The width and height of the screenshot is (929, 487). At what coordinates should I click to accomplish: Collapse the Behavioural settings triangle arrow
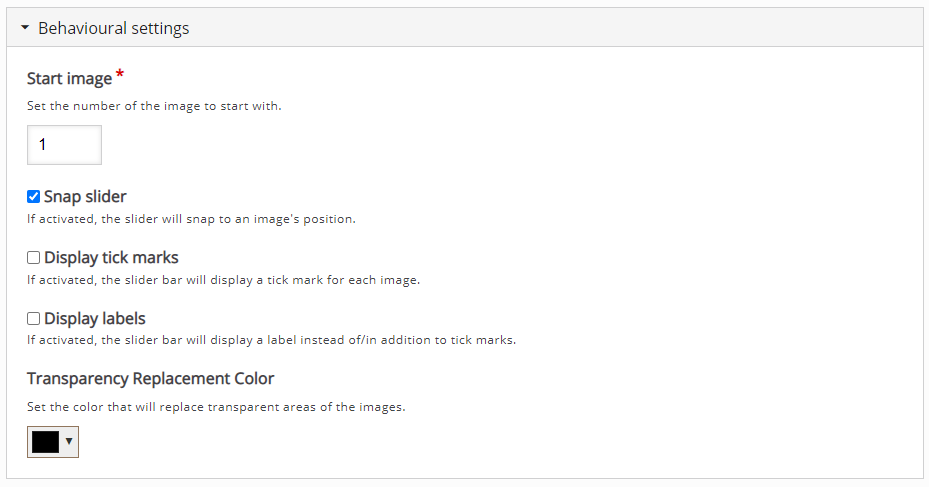[25, 28]
